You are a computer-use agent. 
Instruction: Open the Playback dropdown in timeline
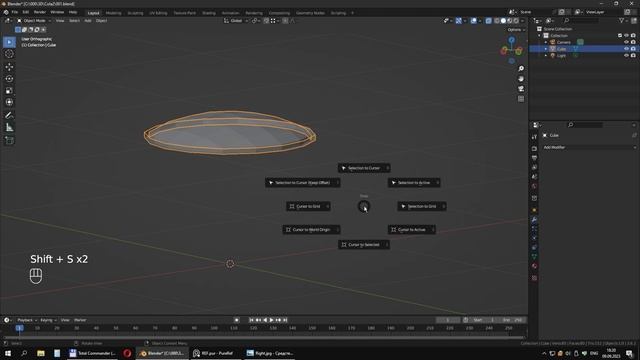tap(27, 320)
